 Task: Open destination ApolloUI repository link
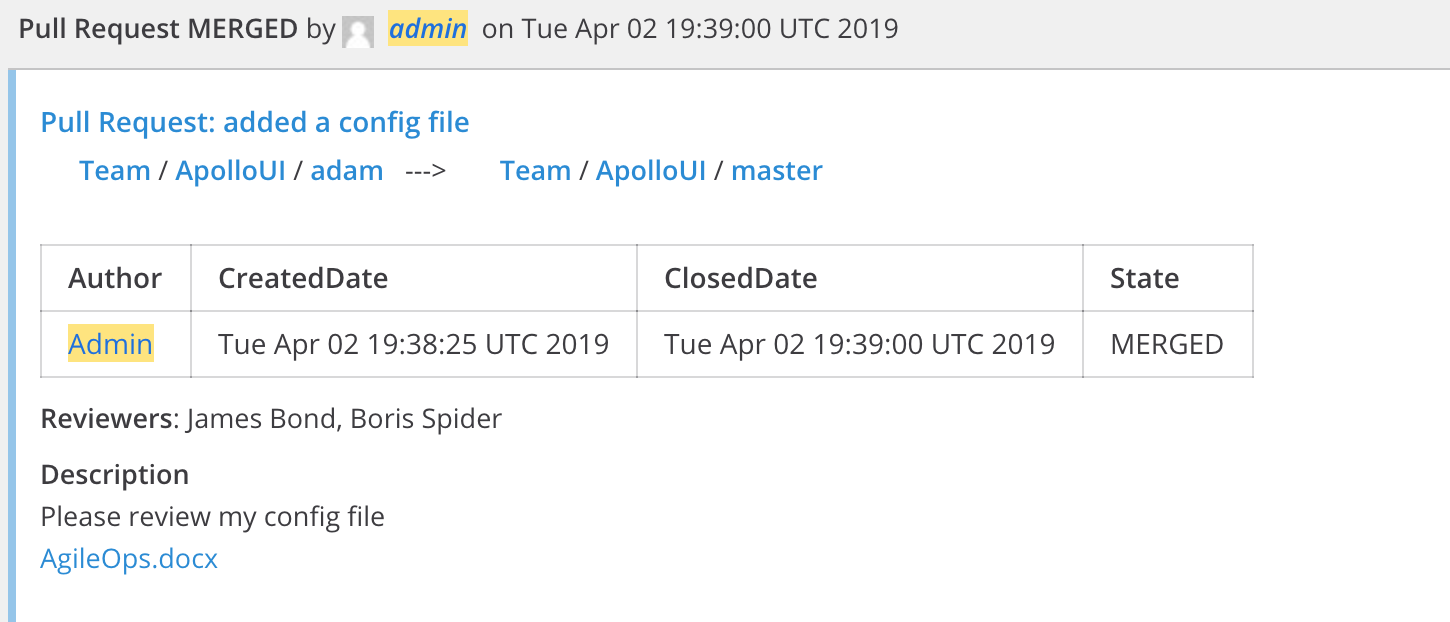coord(652,171)
